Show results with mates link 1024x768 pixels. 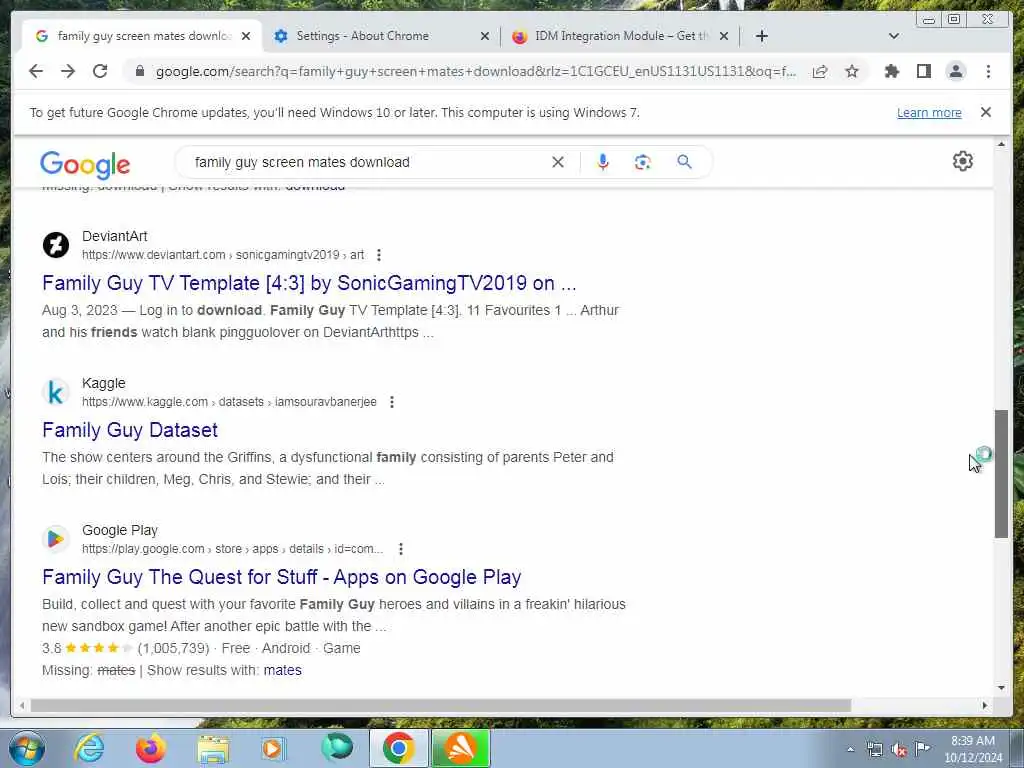(283, 670)
